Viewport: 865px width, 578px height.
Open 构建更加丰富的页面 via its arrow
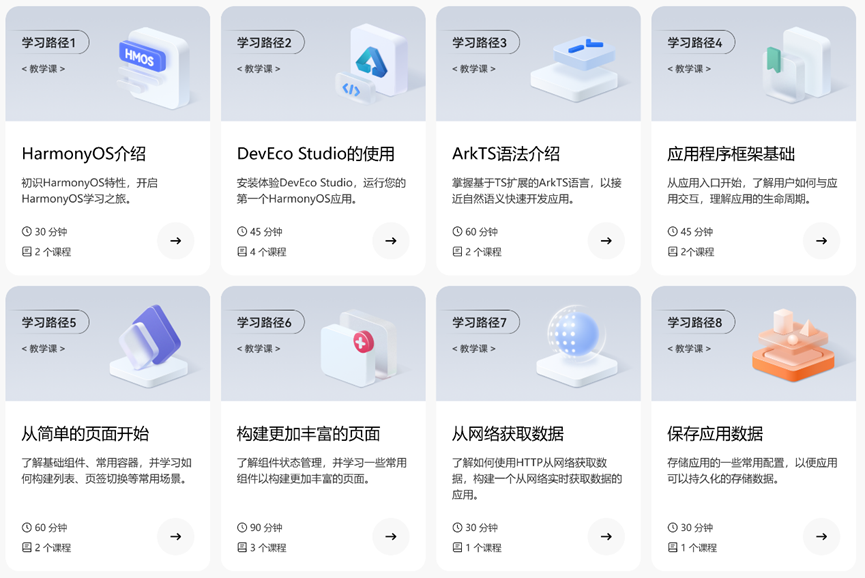pyautogui.click(x=391, y=536)
